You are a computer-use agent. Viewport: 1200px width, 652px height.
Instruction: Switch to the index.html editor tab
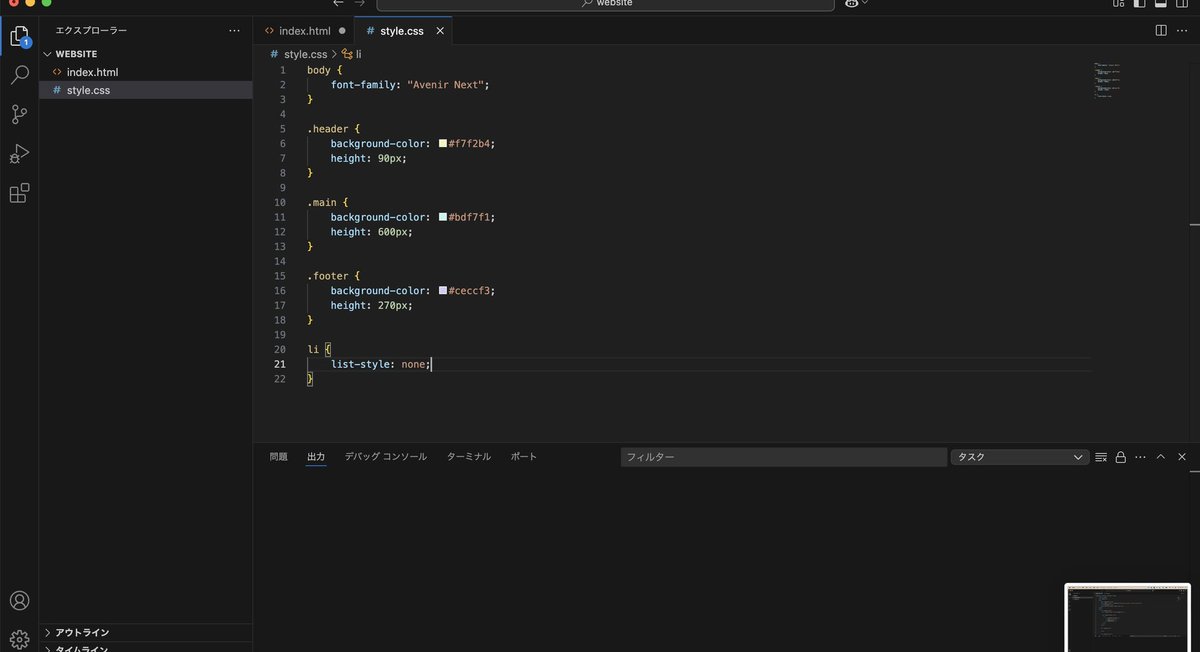click(x=303, y=31)
